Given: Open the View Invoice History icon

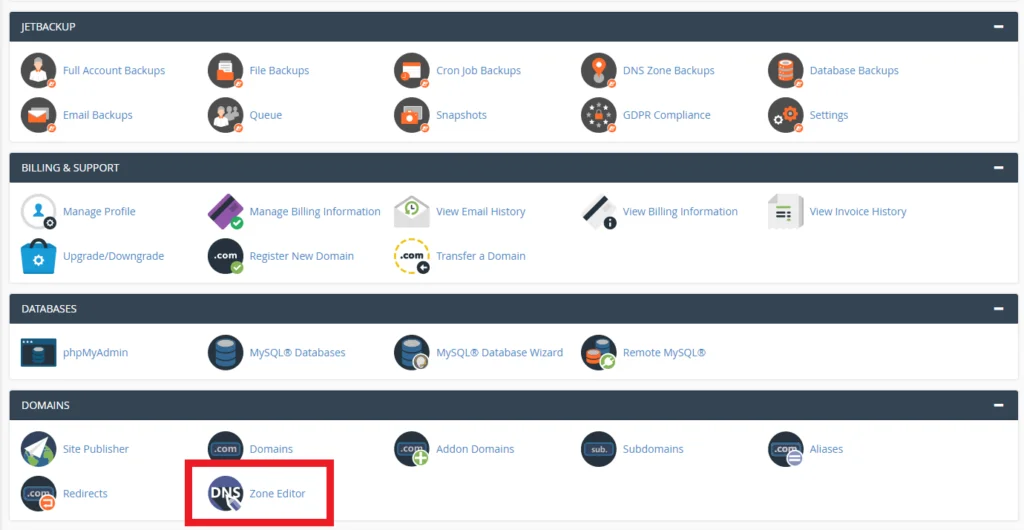Looking at the screenshot, I should tap(786, 211).
